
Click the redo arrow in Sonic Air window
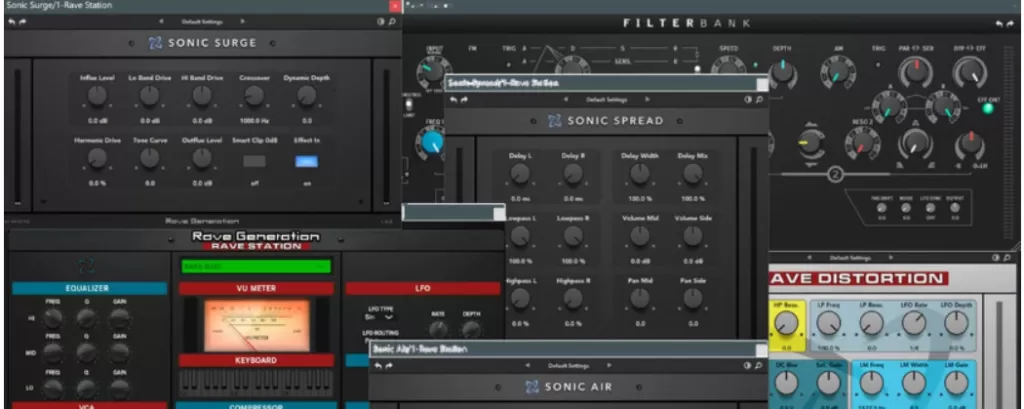click(389, 366)
